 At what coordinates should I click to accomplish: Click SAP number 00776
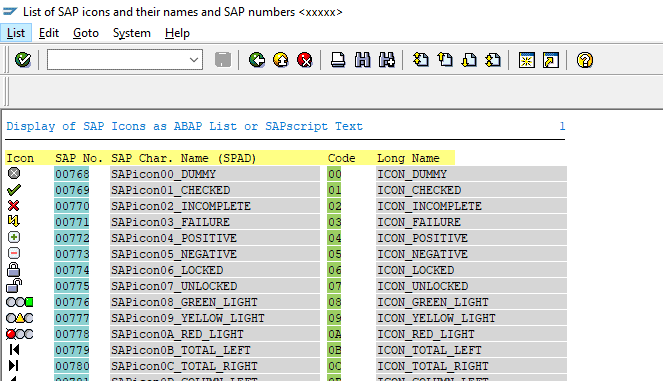point(72,302)
